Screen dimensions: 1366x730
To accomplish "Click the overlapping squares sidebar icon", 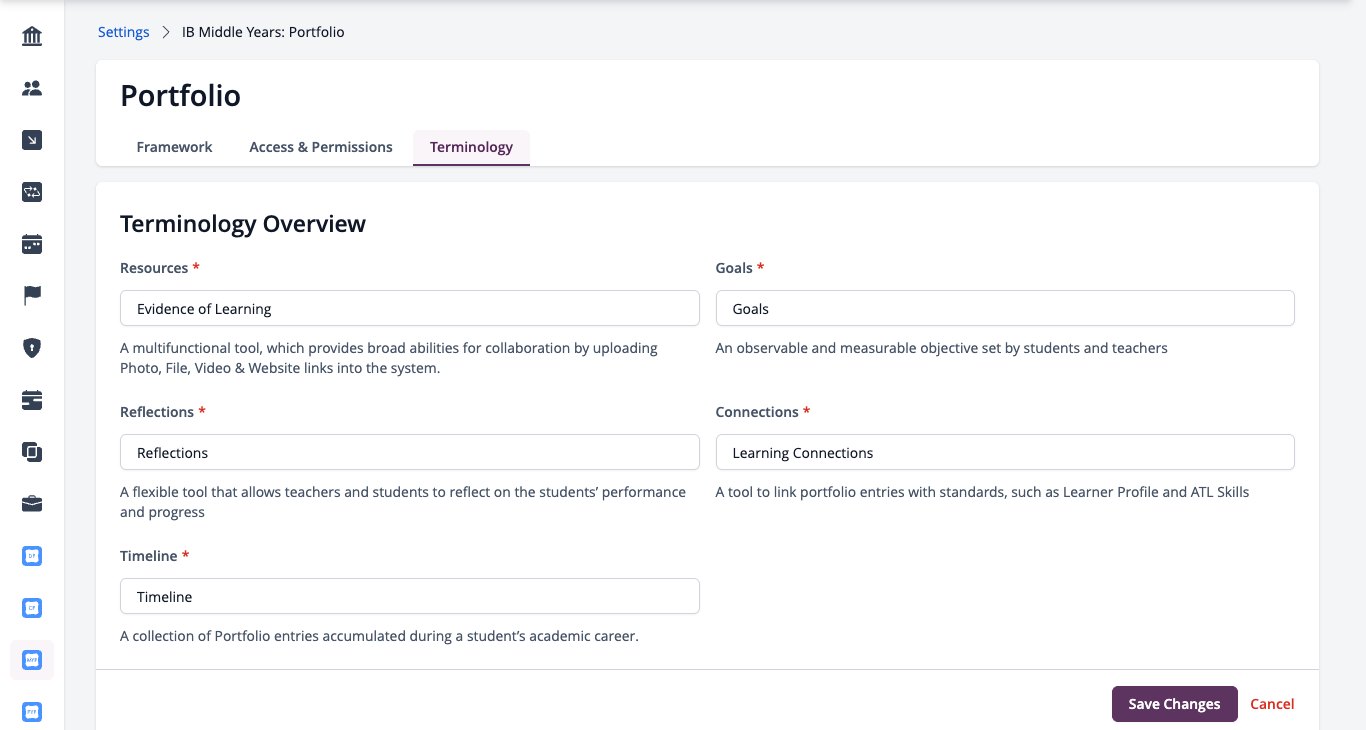I will (x=32, y=452).
